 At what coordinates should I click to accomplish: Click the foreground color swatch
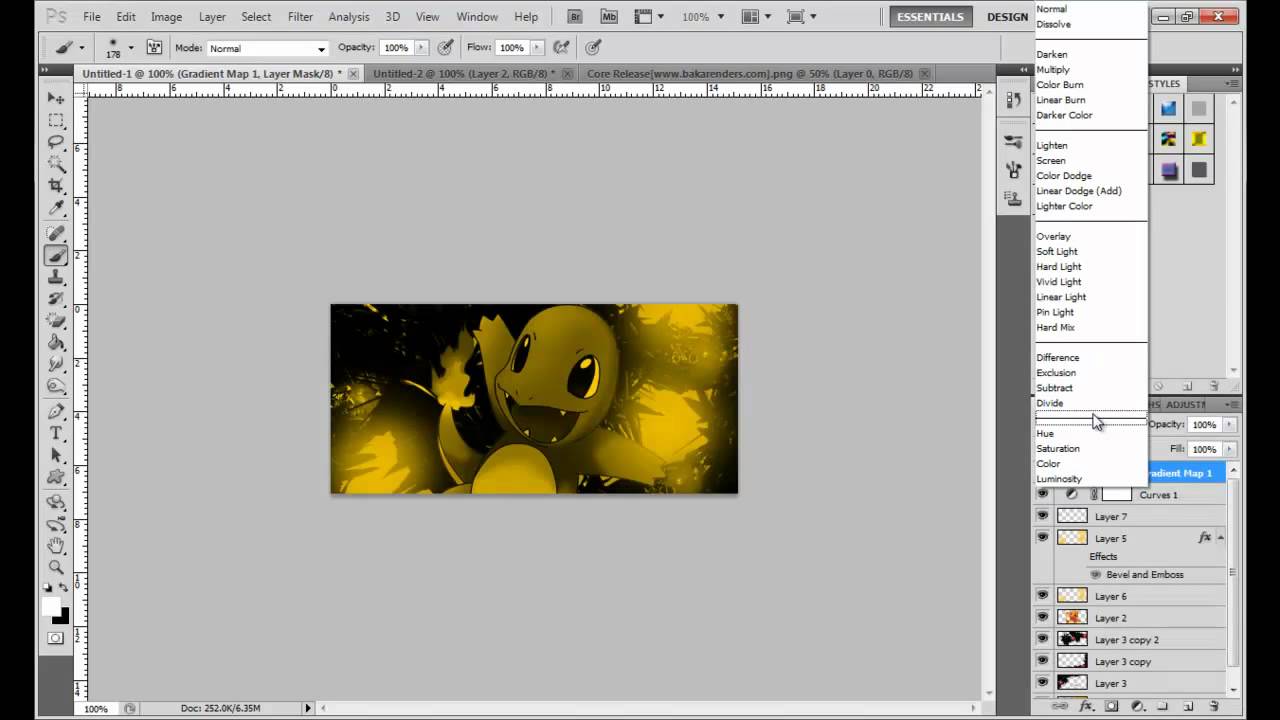coord(51,606)
